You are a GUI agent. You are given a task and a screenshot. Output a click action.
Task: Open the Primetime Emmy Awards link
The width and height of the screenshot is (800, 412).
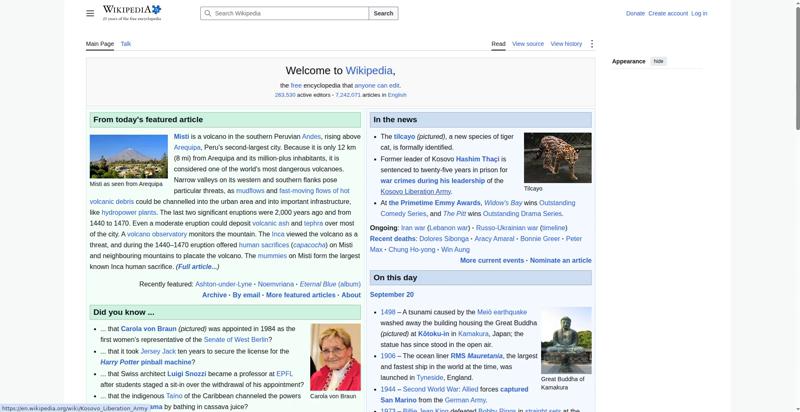pyautogui.click(x=435, y=203)
